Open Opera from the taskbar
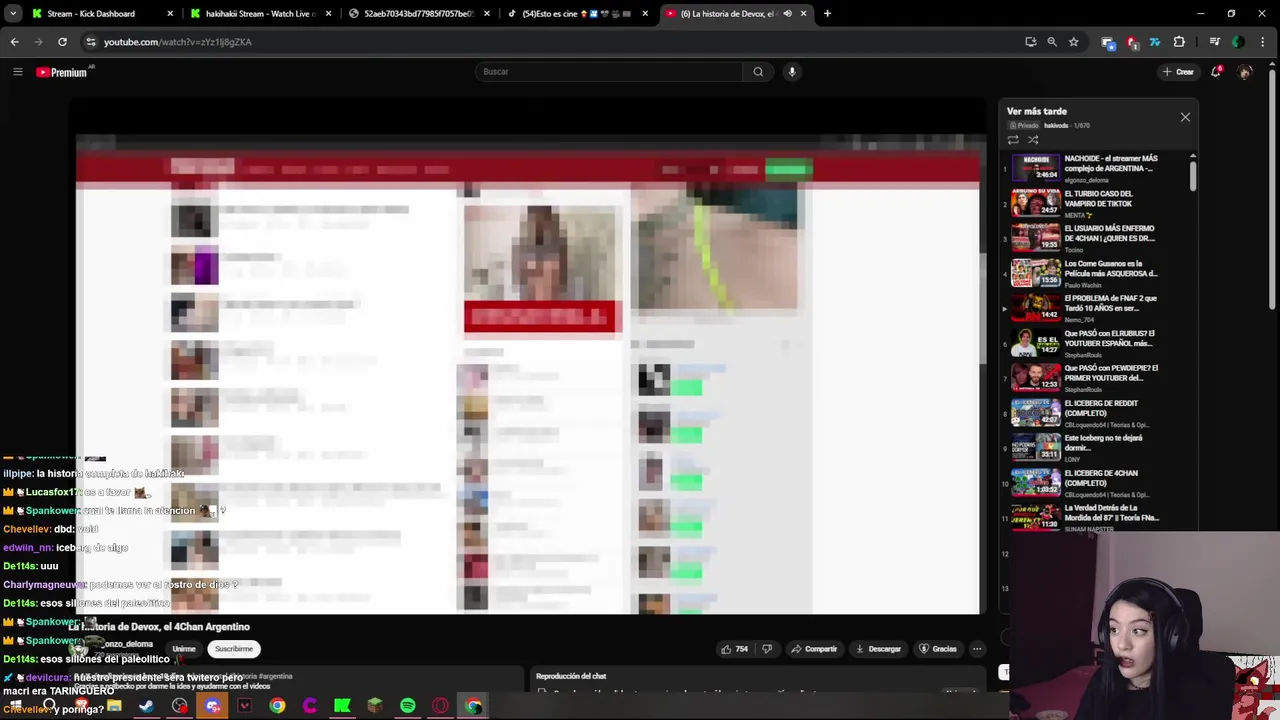Screen dimensions: 1280x720 coord(440,706)
